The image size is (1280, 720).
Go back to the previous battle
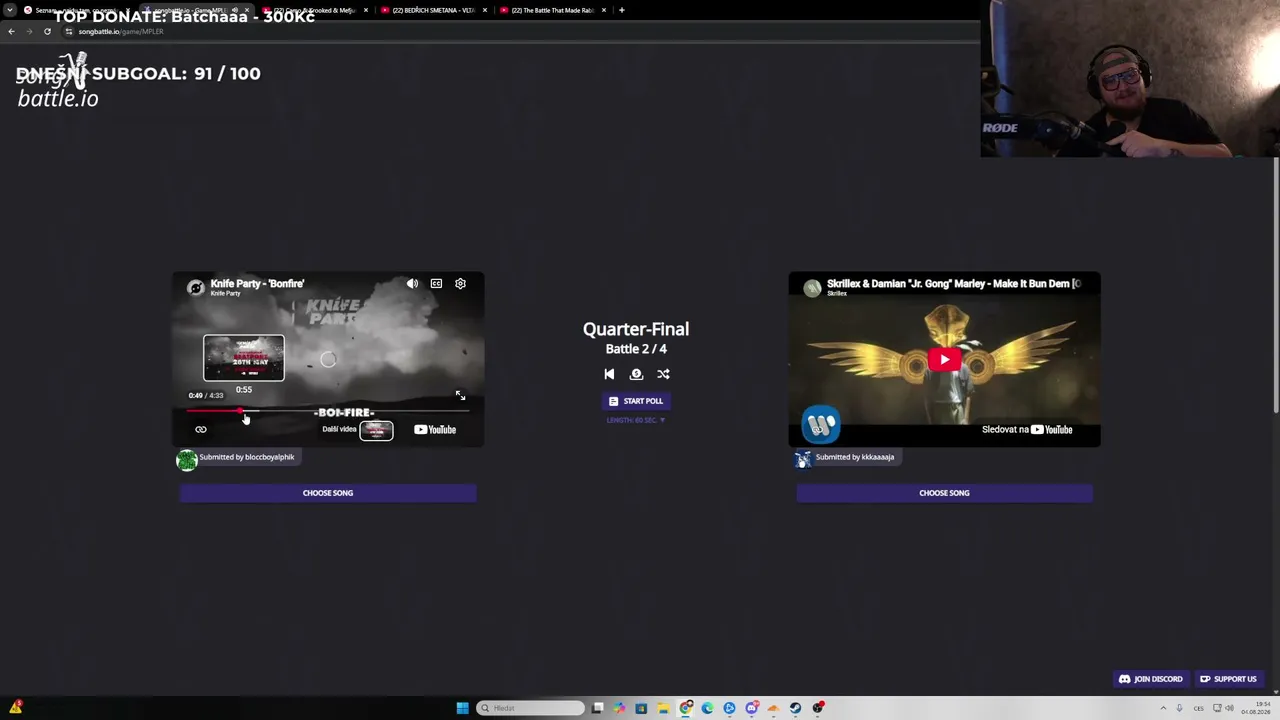tap(609, 374)
